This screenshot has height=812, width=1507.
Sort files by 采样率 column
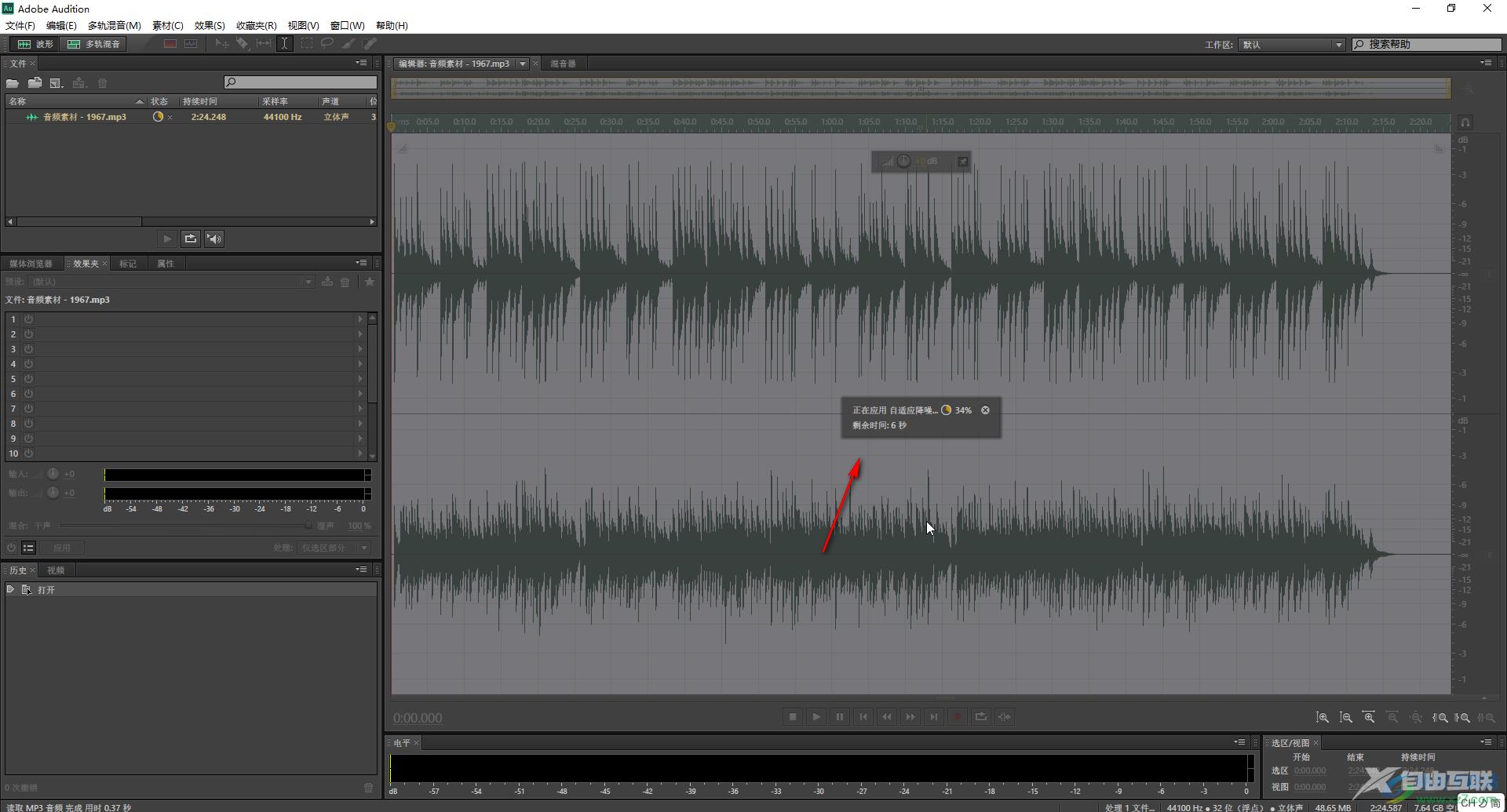click(287, 101)
